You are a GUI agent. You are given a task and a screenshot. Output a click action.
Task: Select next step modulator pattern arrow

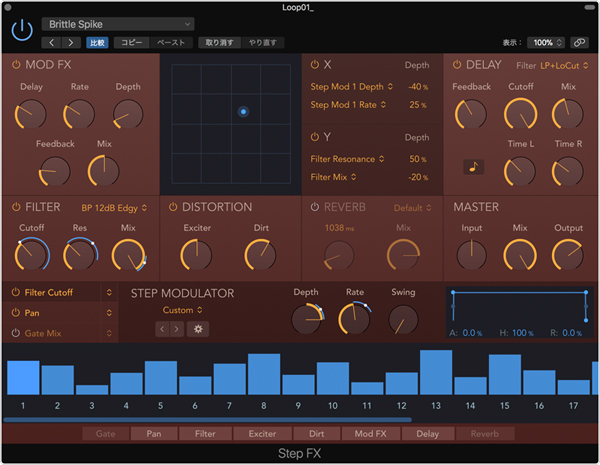pyautogui.click(x=176, y=329)
